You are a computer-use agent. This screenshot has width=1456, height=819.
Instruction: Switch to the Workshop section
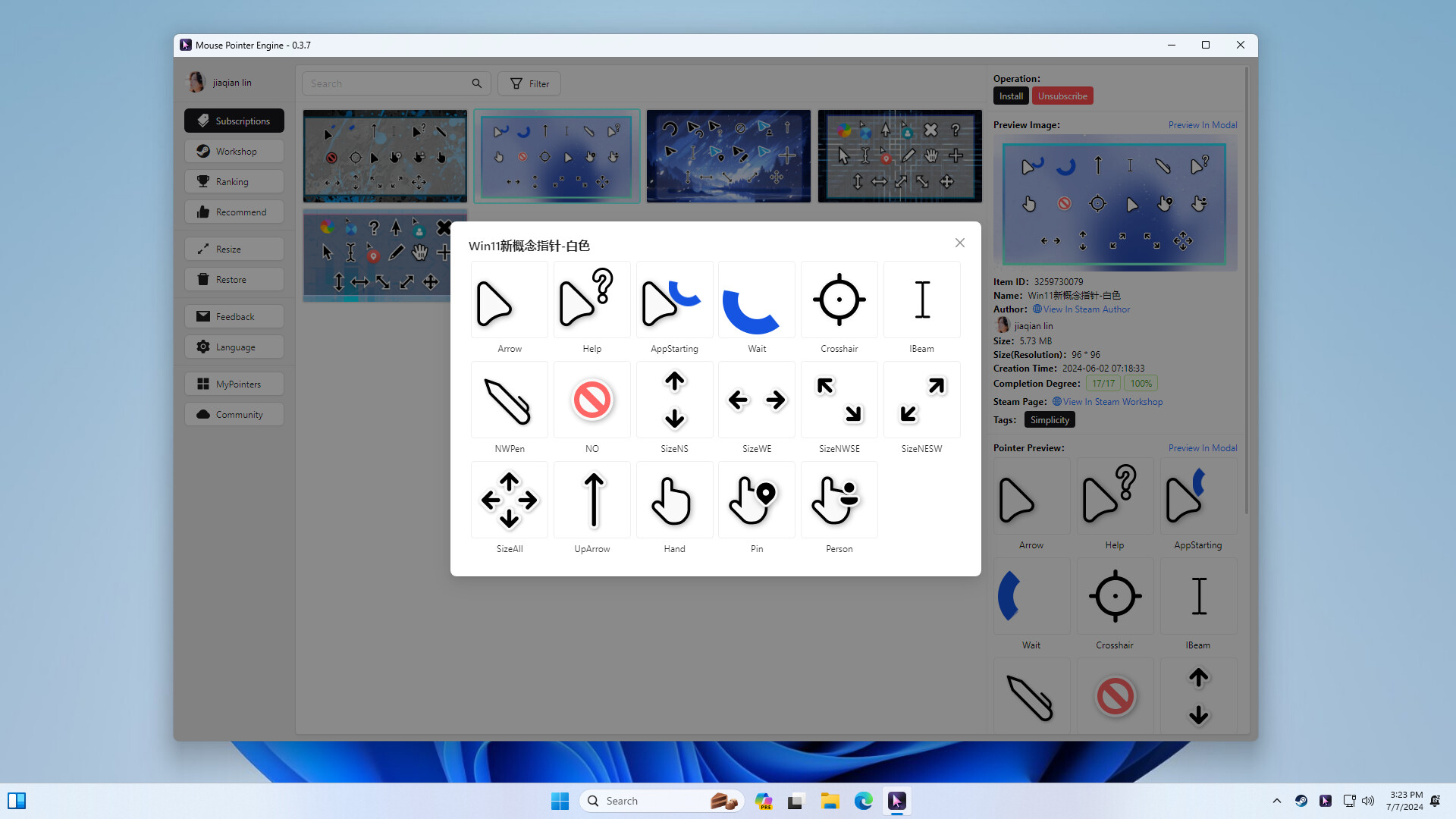tap(234, 151)
